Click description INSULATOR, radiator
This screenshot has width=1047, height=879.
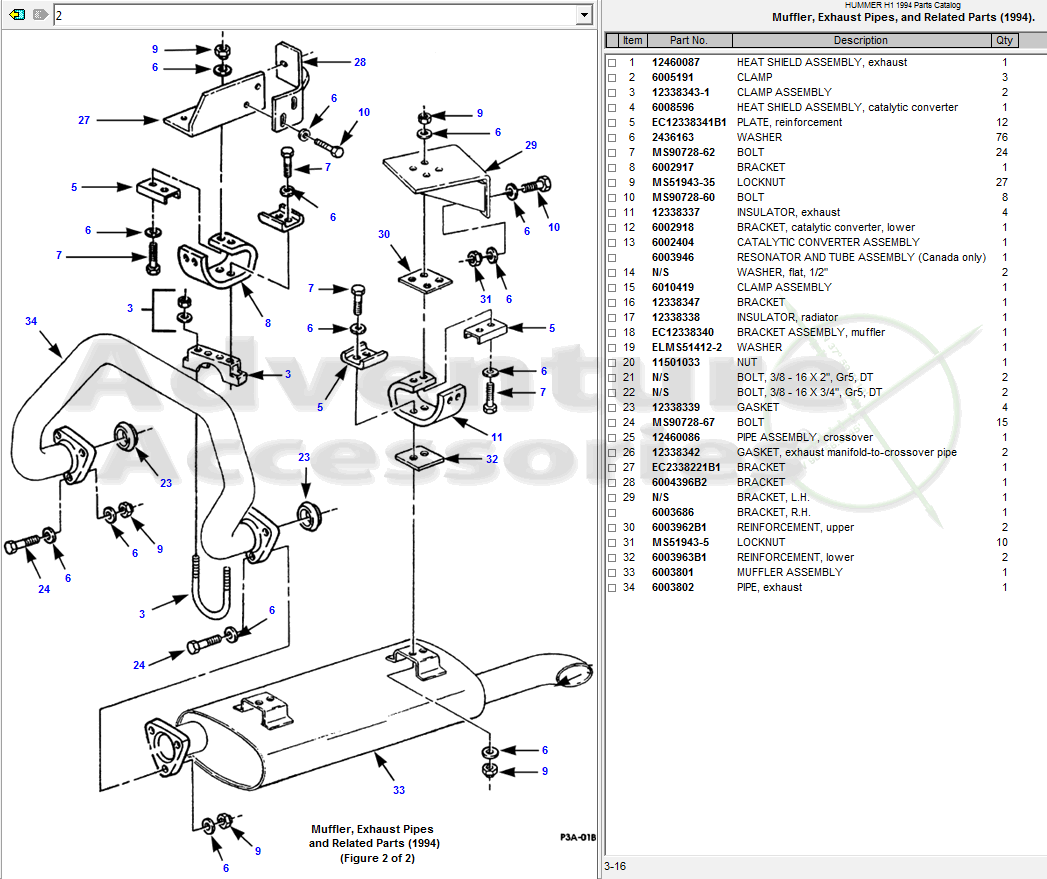[787, 317]
